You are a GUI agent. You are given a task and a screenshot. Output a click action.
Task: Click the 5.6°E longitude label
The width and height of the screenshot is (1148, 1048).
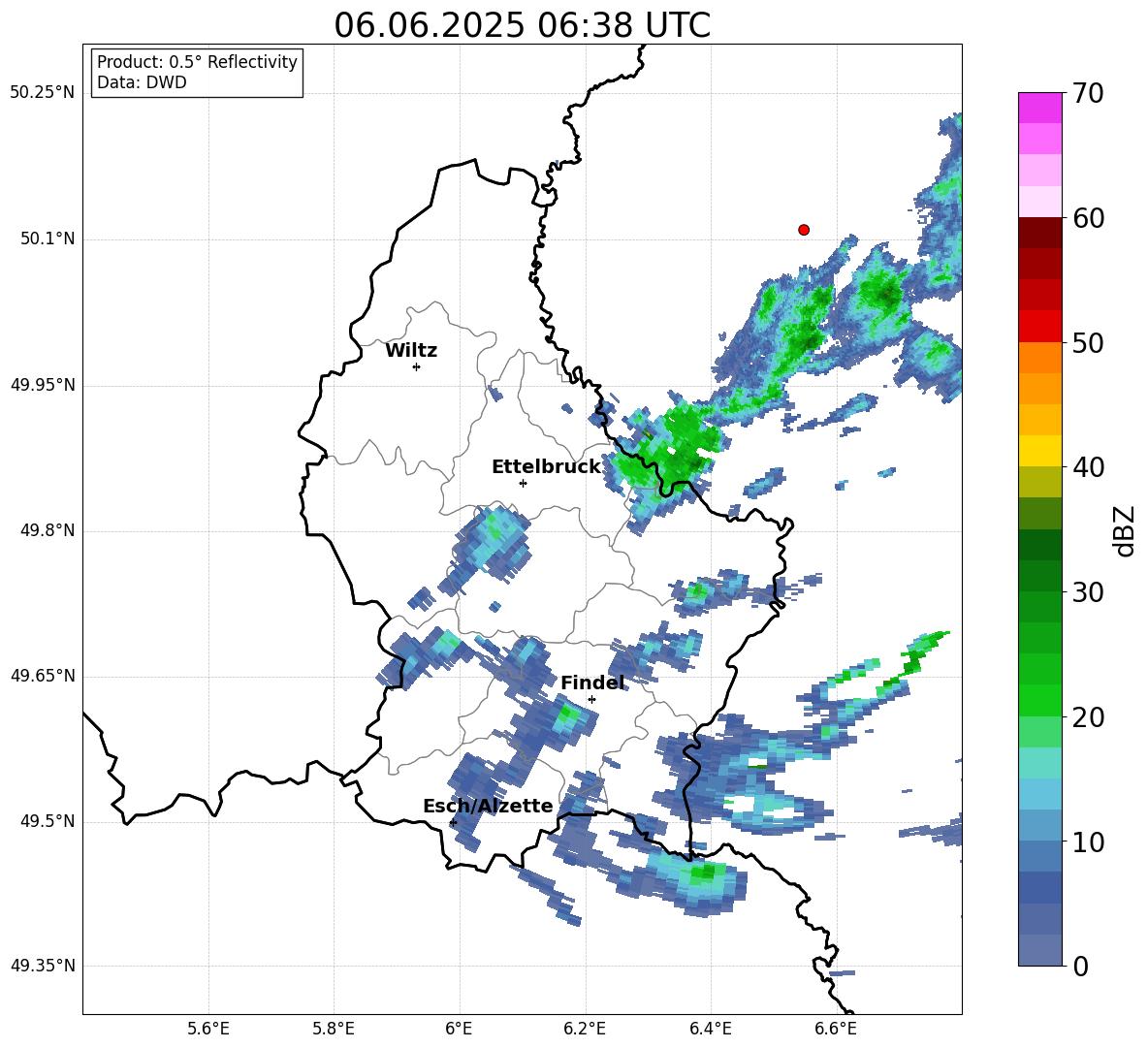[x=208, y=1029]
